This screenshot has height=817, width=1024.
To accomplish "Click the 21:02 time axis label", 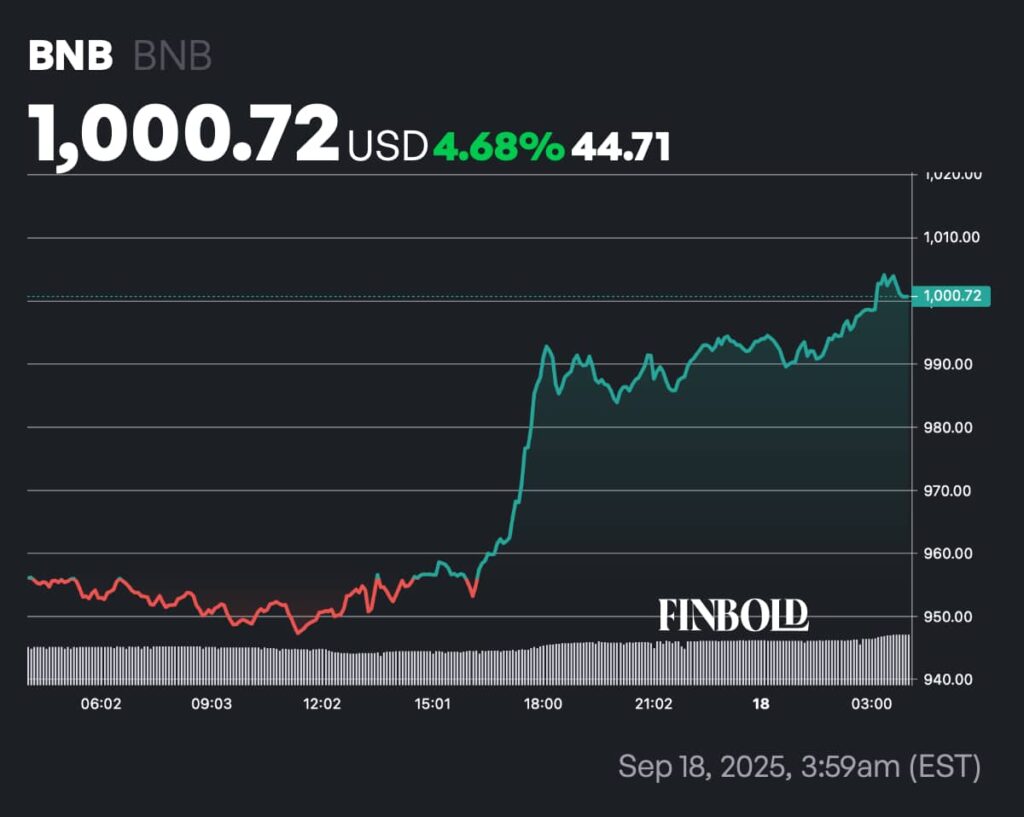I will [653, 704].
